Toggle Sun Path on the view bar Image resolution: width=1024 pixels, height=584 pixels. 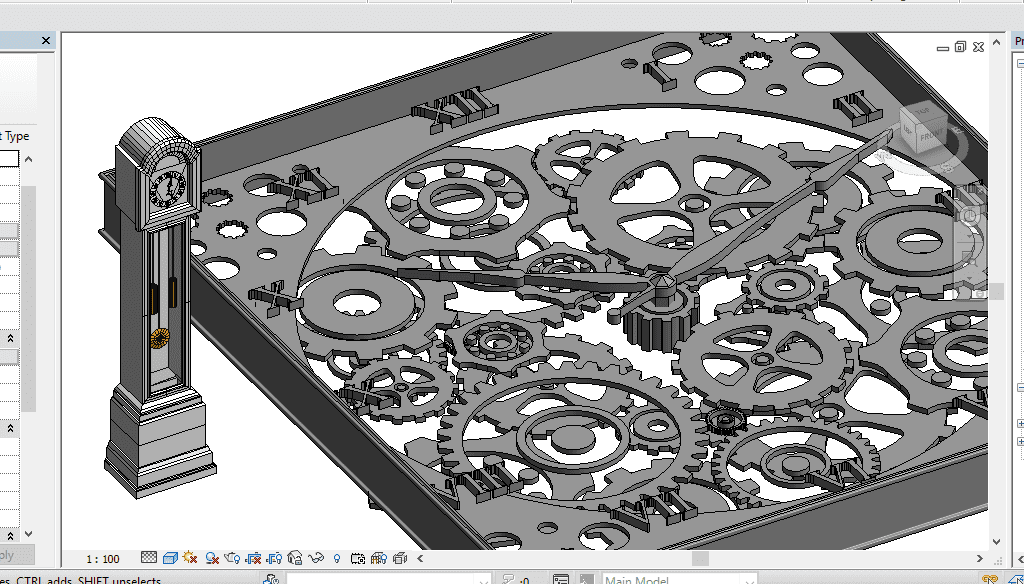click(189, 558)
